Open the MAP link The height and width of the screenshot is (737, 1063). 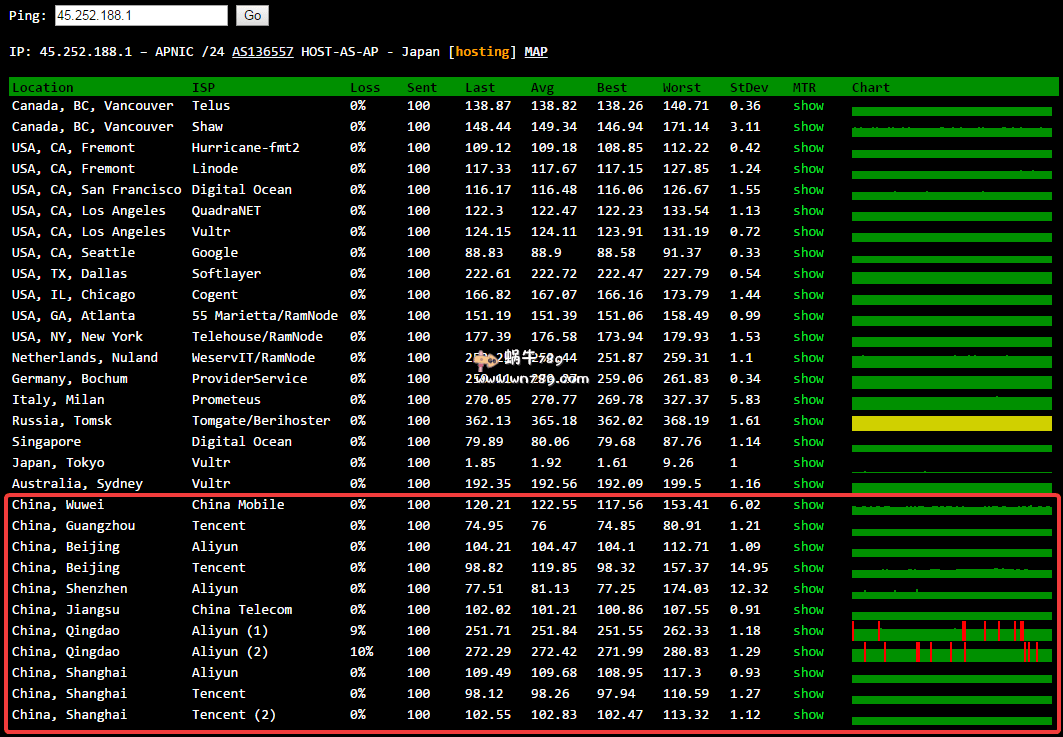tap(535, 52)
